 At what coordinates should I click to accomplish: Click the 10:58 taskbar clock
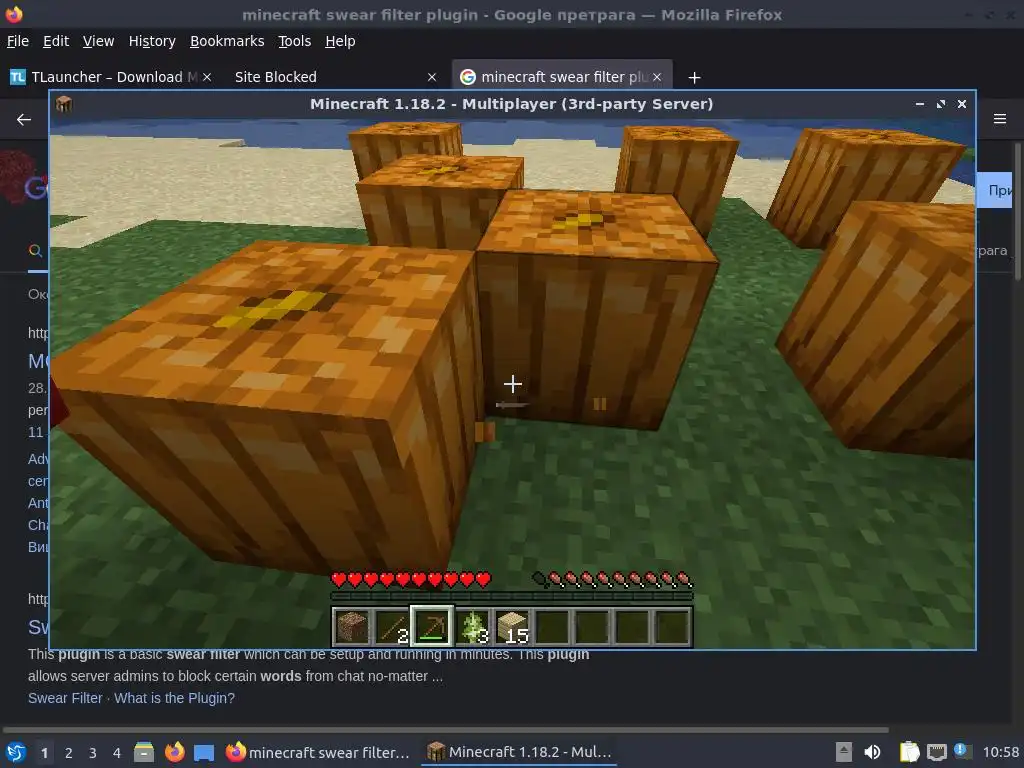pos(1000,752)
